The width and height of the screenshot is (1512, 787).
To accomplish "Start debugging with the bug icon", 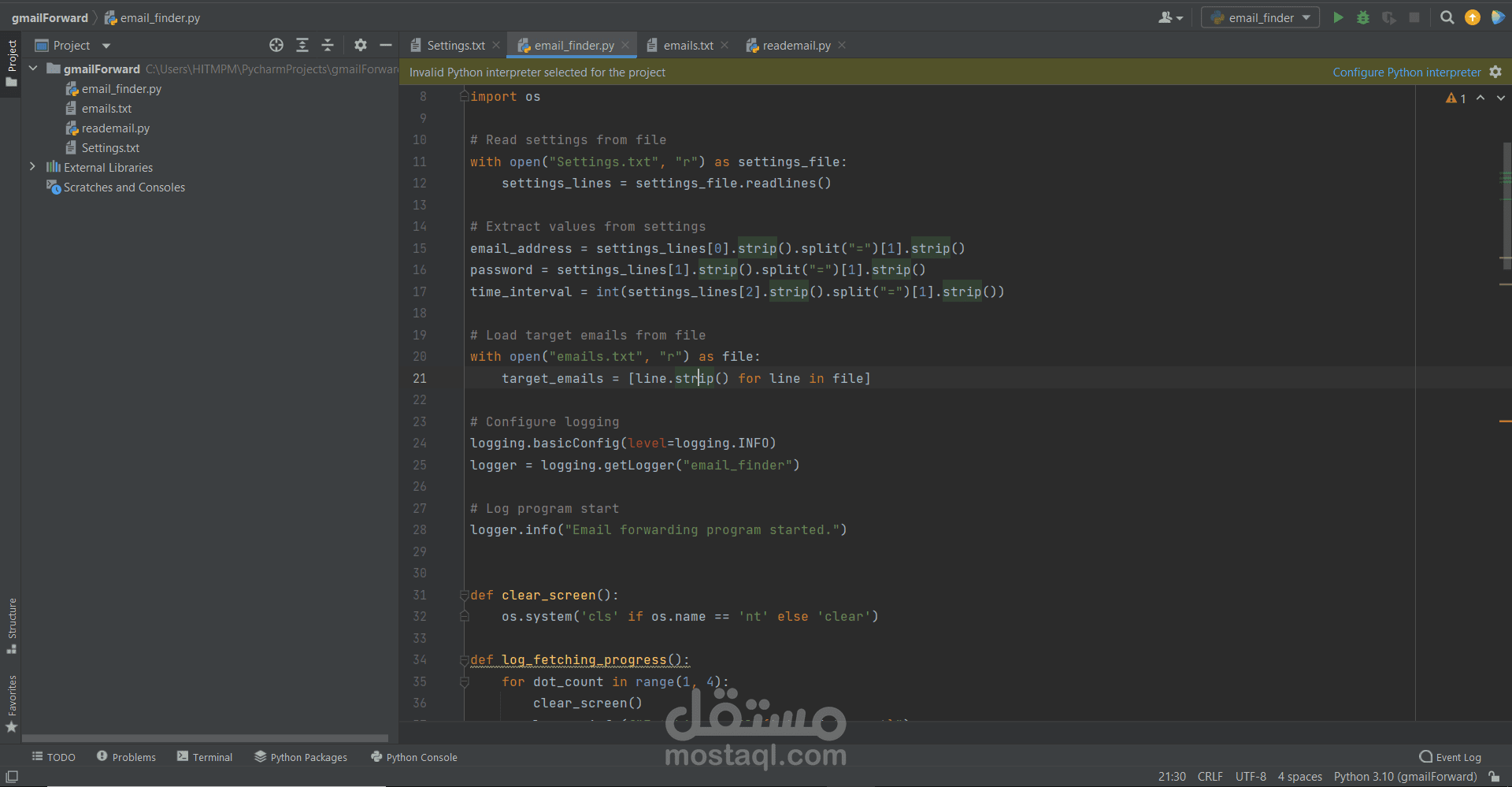I will (1363, 17).
